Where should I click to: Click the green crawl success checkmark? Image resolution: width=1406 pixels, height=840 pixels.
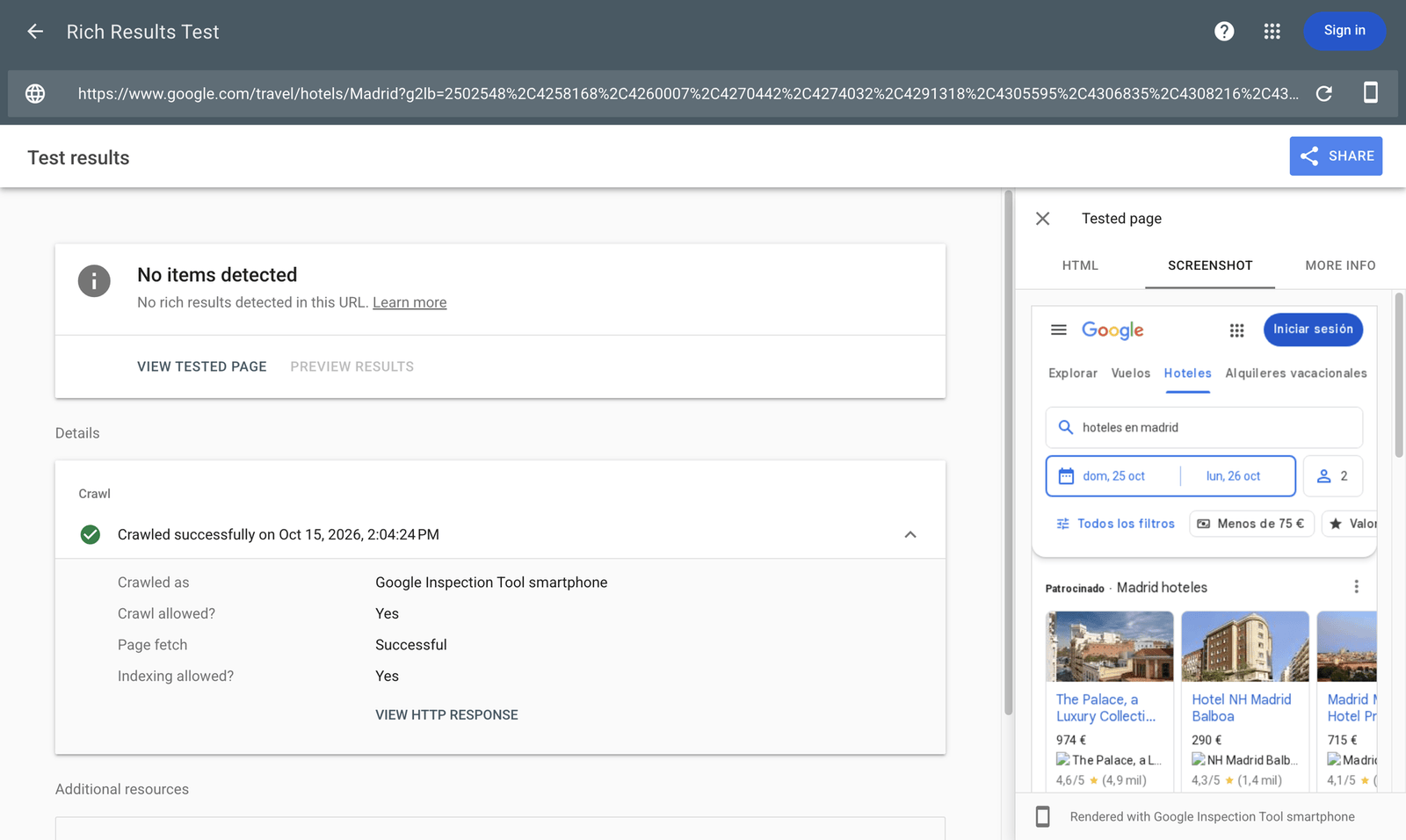(91, 534)
